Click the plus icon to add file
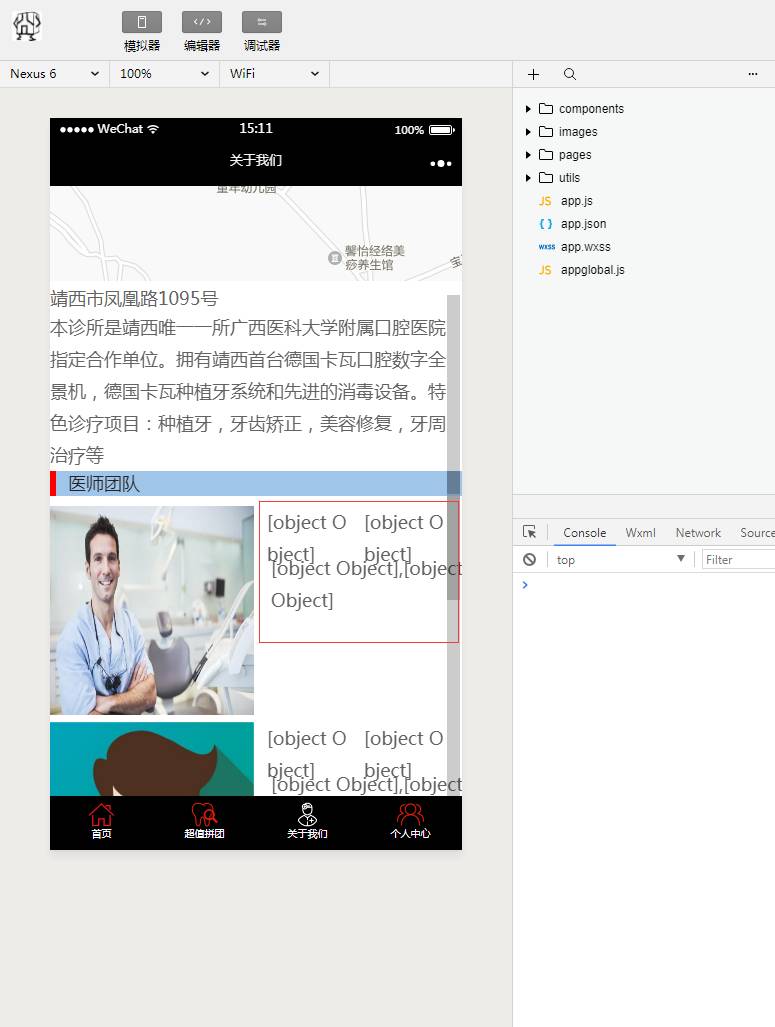 [x=533, y=74]
